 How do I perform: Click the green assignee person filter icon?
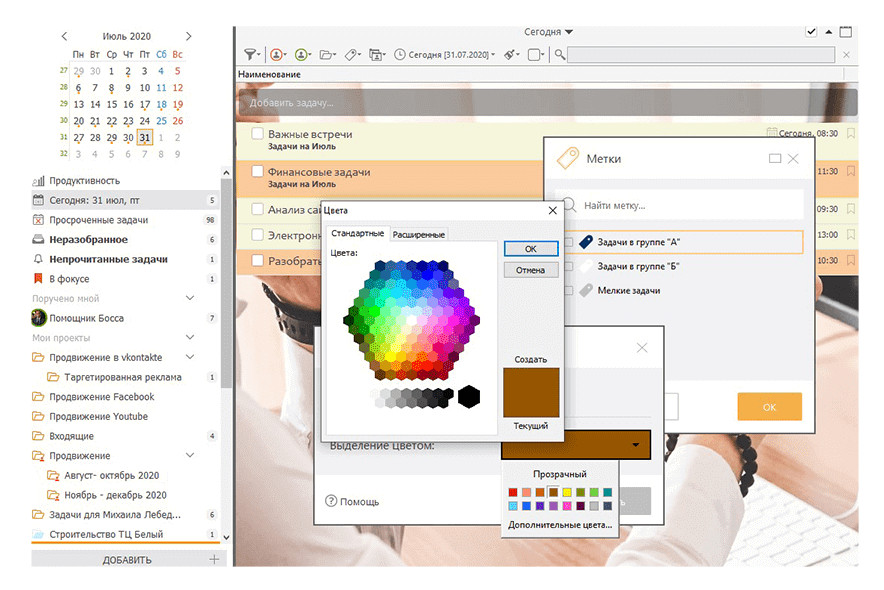[x=303, y=55]
